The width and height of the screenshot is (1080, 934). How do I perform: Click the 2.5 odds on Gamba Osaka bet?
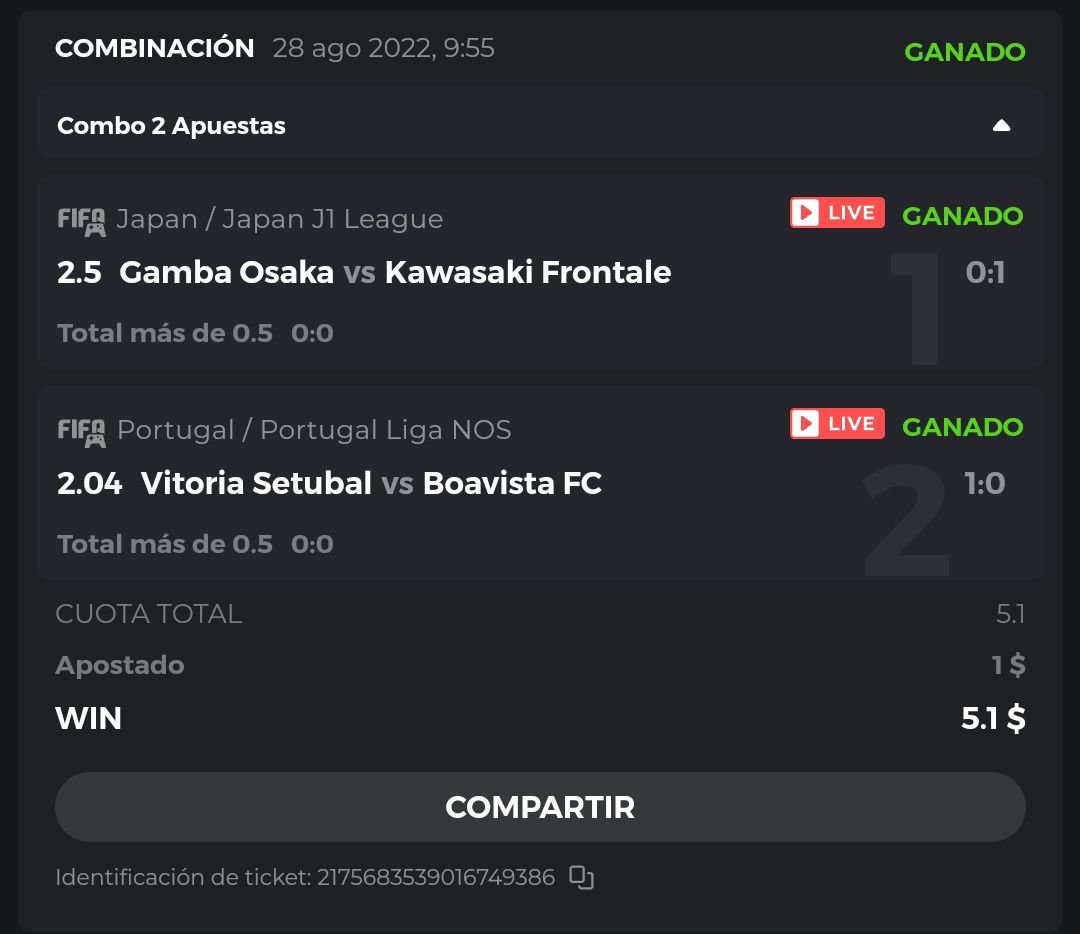click(80, 272)
